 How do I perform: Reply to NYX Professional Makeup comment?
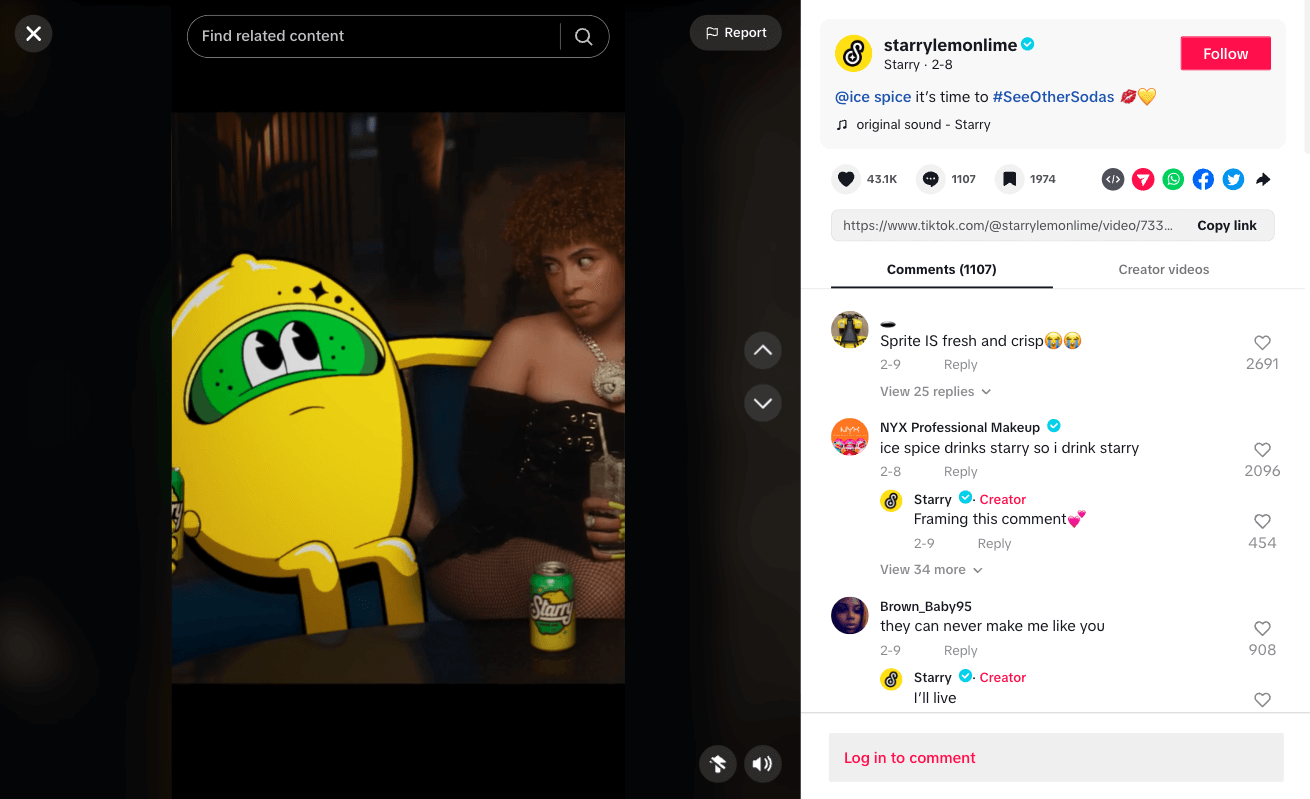tap(961, 472)
